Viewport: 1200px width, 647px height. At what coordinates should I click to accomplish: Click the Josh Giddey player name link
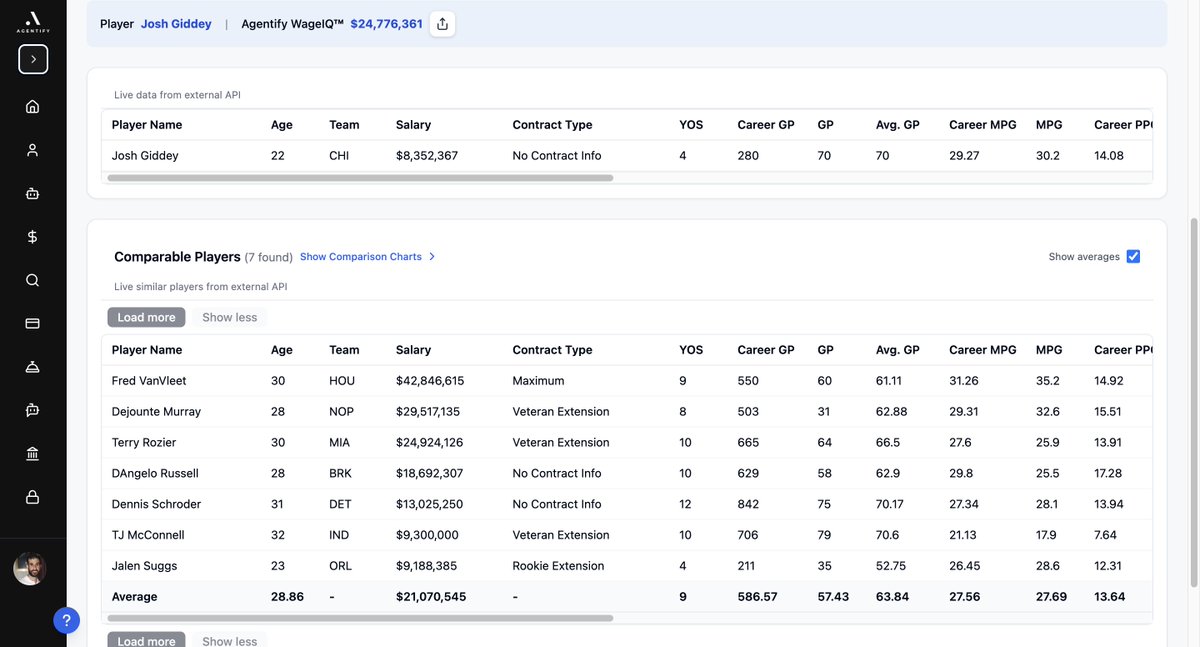tap(176, 22)
